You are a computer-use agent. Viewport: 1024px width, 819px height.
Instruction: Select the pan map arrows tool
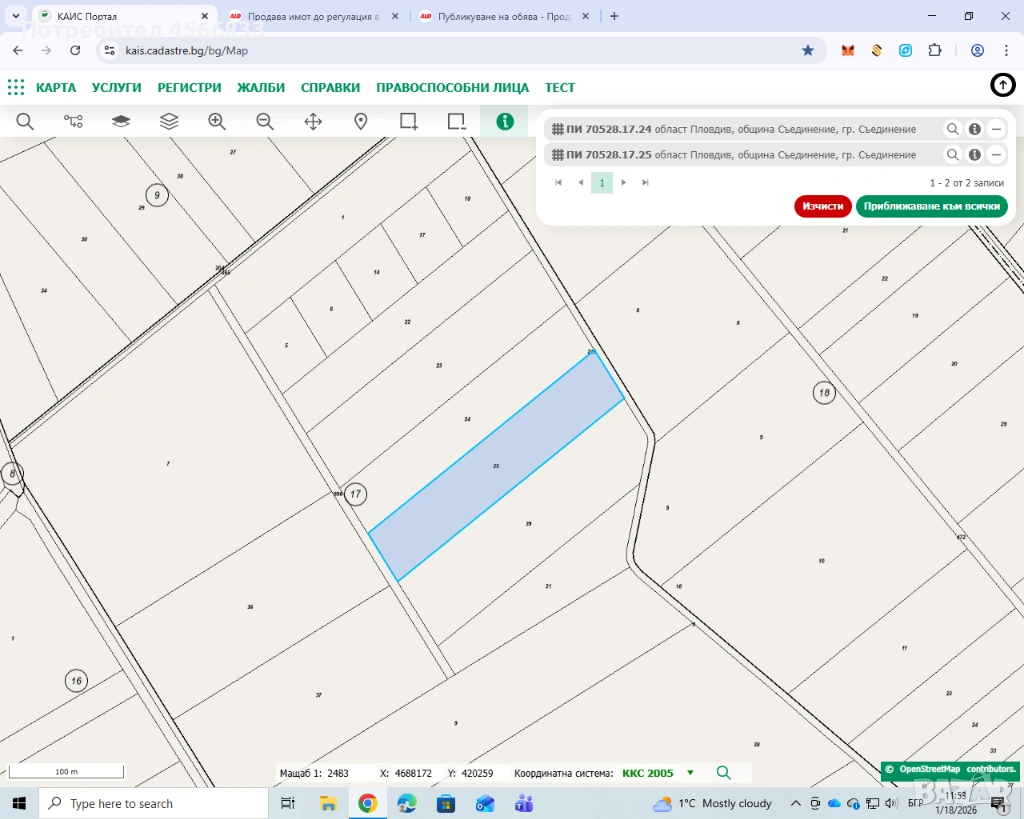(313, 121)
